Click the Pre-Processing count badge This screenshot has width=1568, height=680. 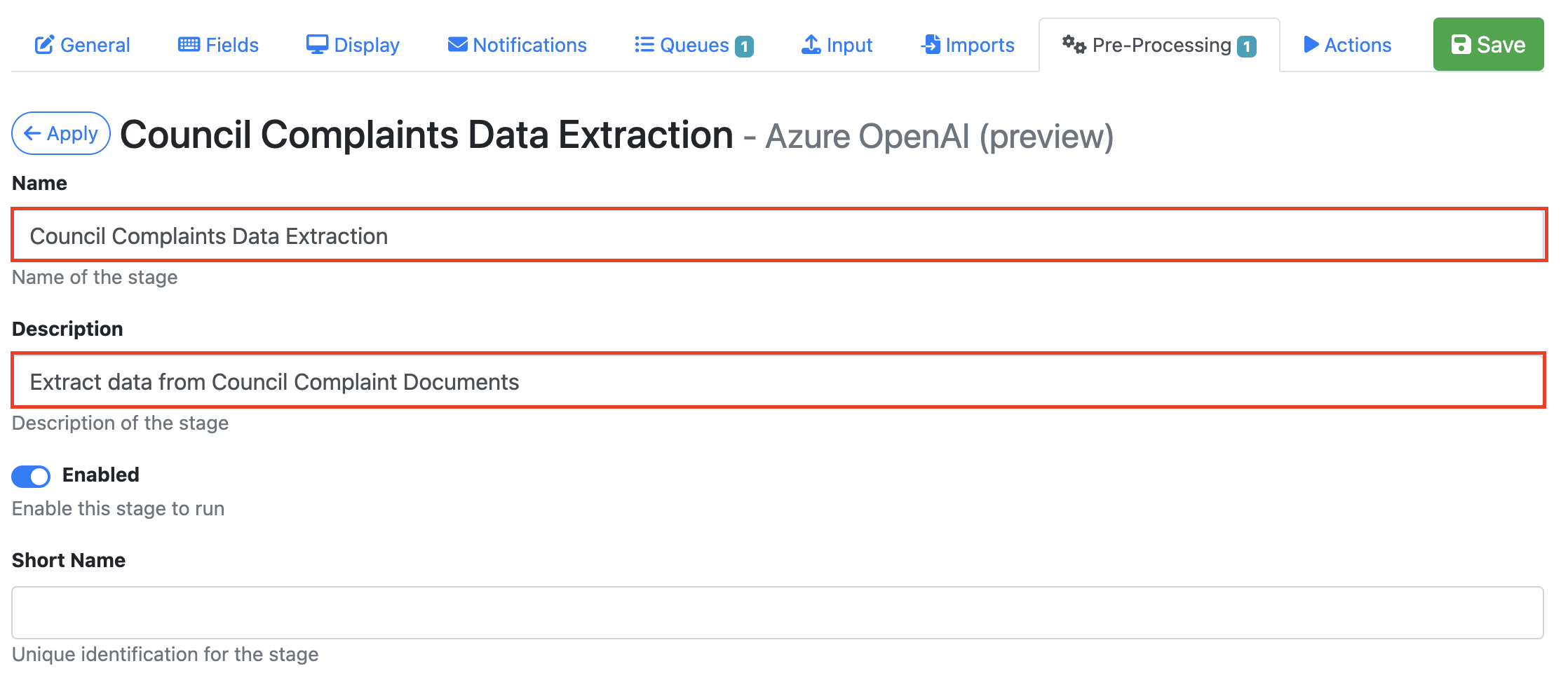(1247, 46)
